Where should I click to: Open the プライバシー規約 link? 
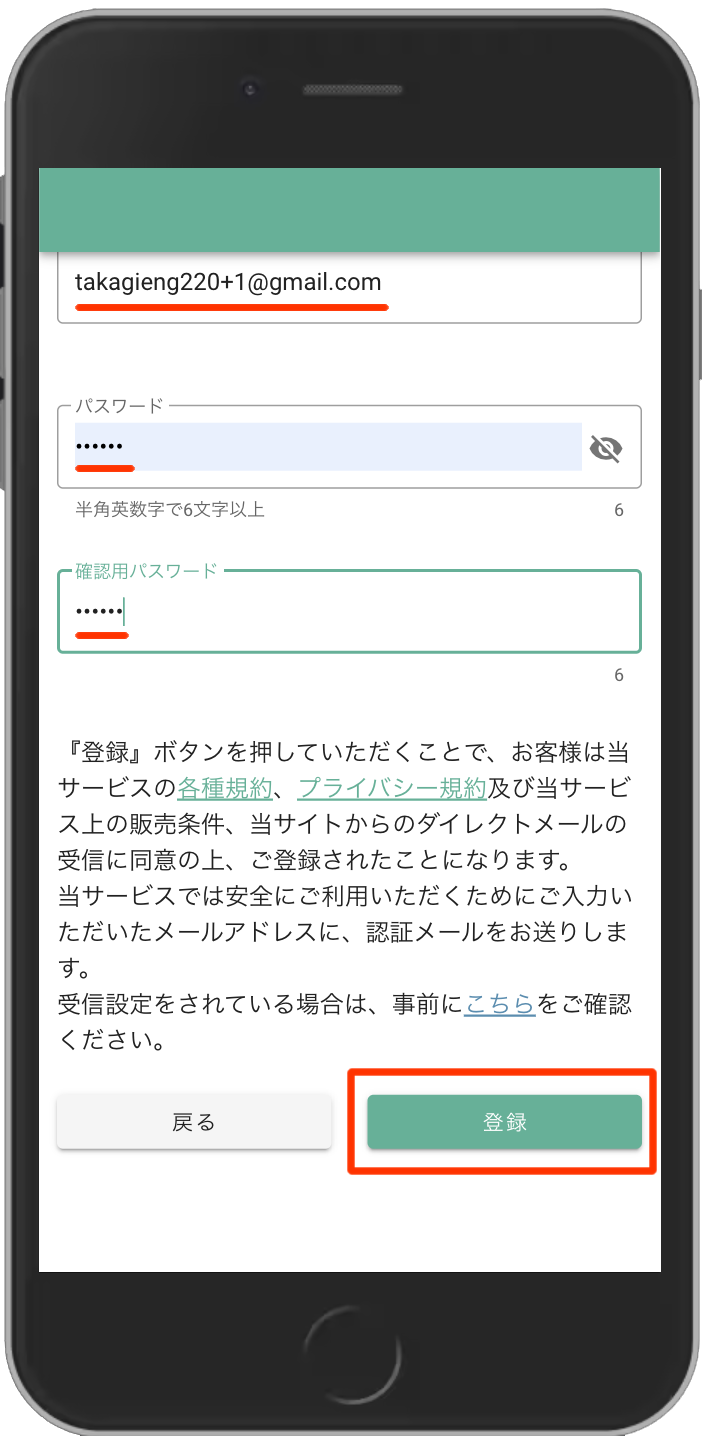[392, 788]
